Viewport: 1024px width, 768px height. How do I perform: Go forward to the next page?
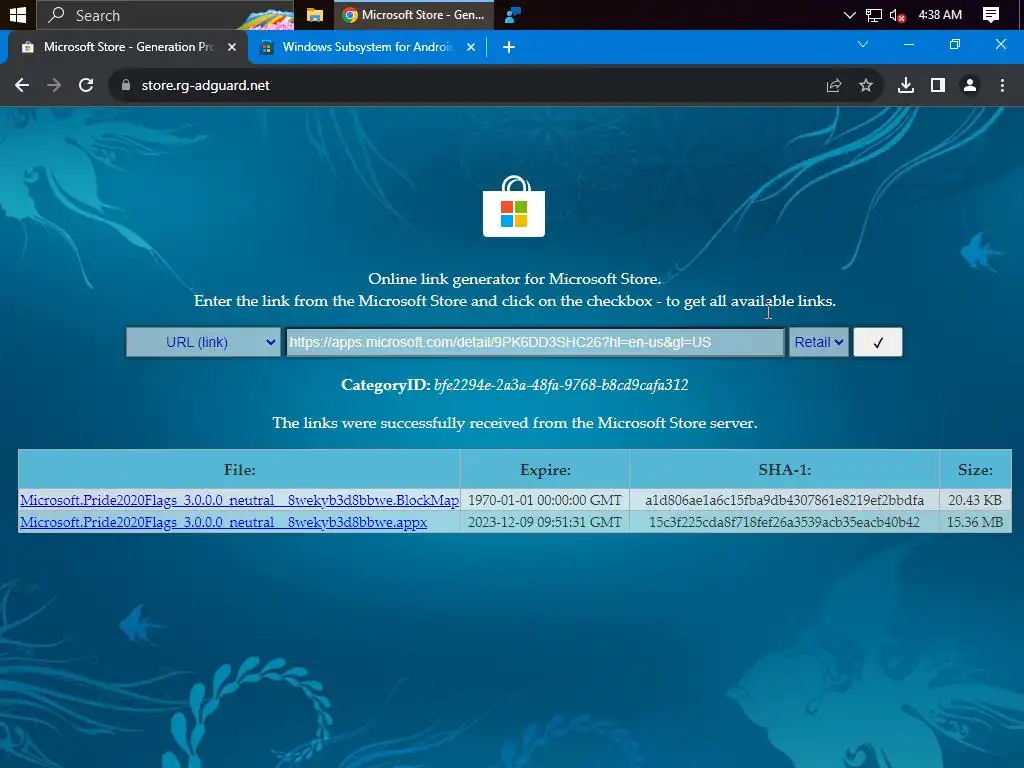click(54, 85)
